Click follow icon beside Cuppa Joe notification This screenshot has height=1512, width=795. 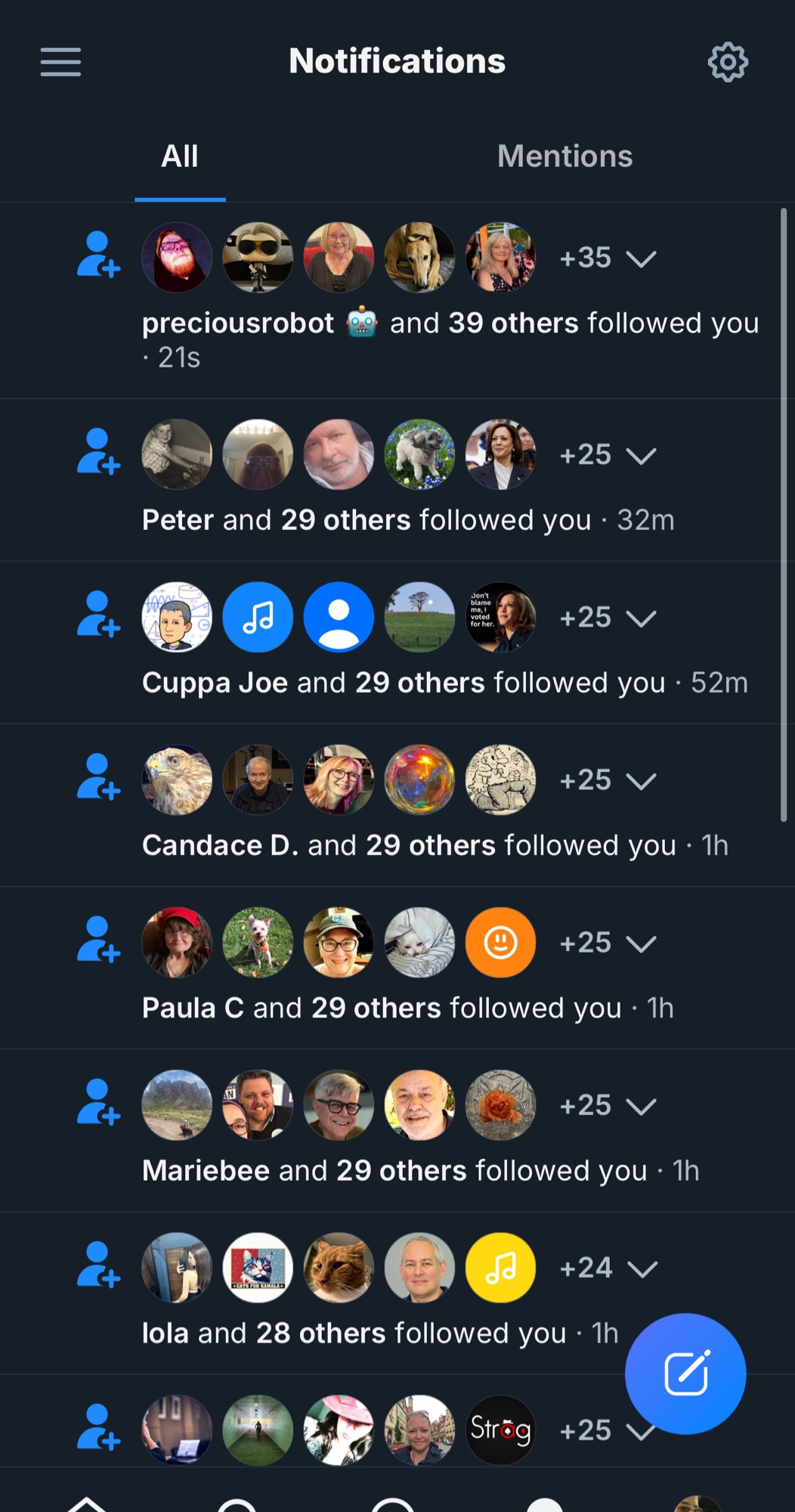click(x=98, y=614)
